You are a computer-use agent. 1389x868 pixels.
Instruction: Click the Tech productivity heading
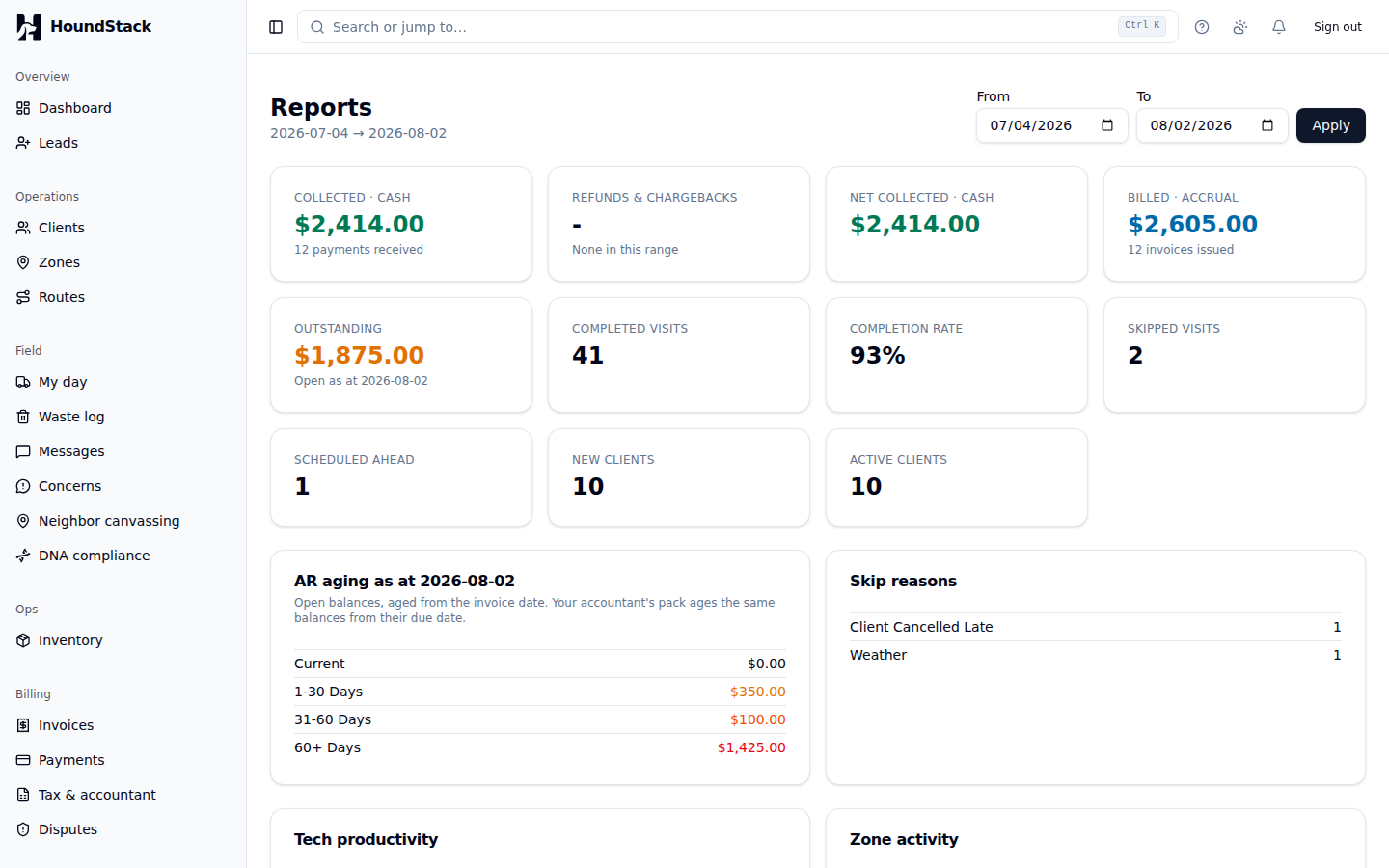click(366, 839)
